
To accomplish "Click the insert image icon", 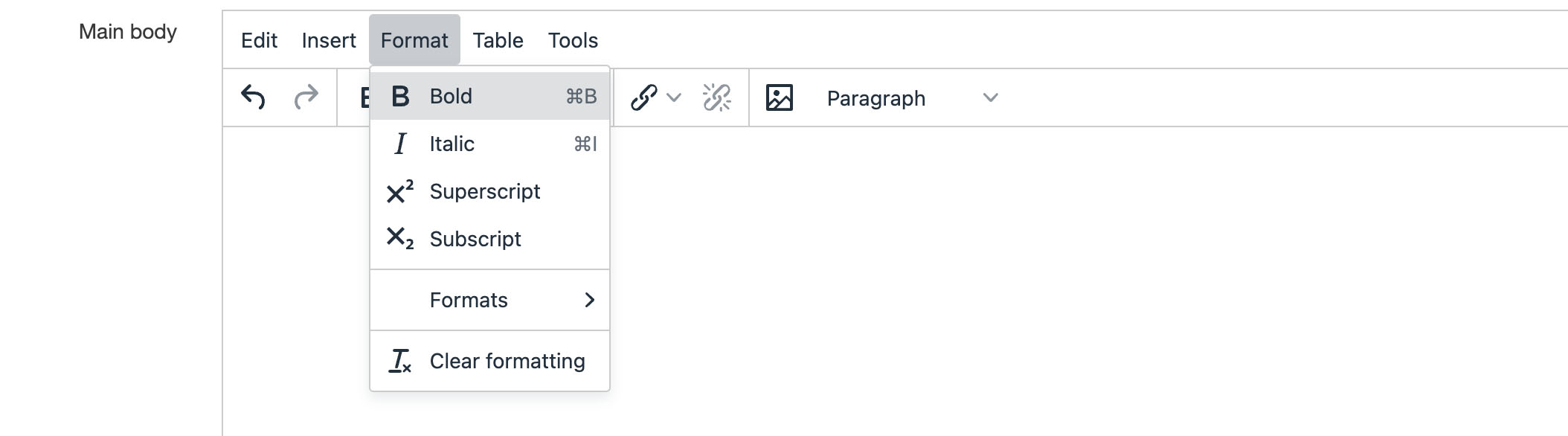I will click(779, 97).
